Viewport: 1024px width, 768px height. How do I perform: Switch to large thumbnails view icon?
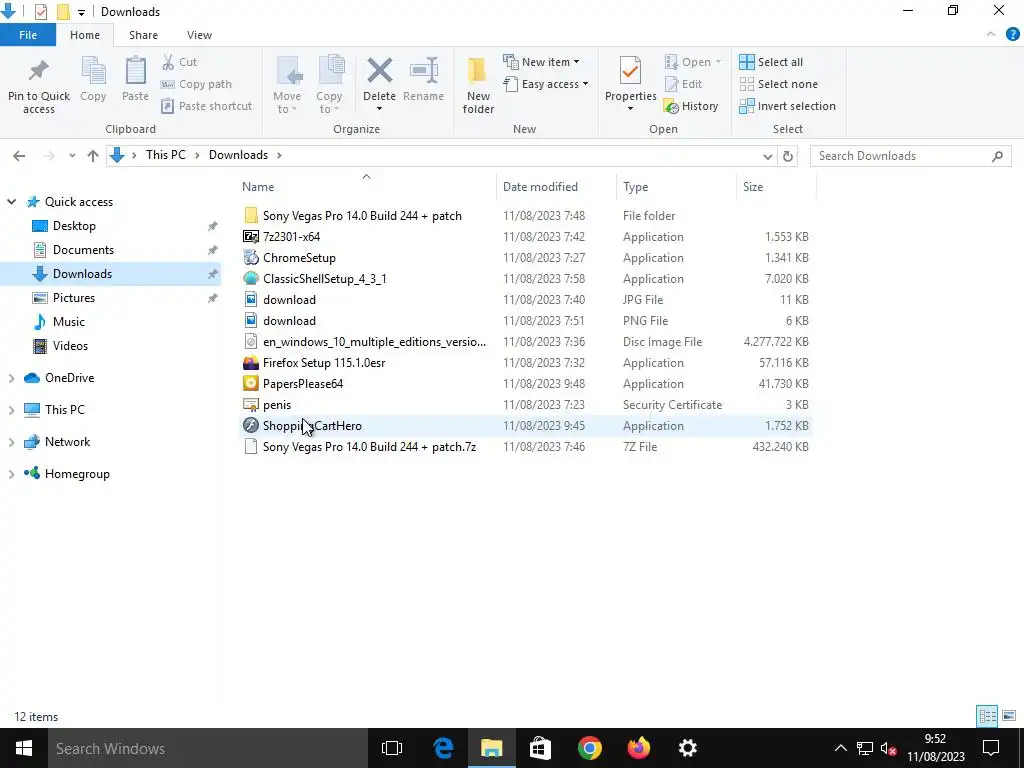pyautogui.click(x=1009, y=716)
